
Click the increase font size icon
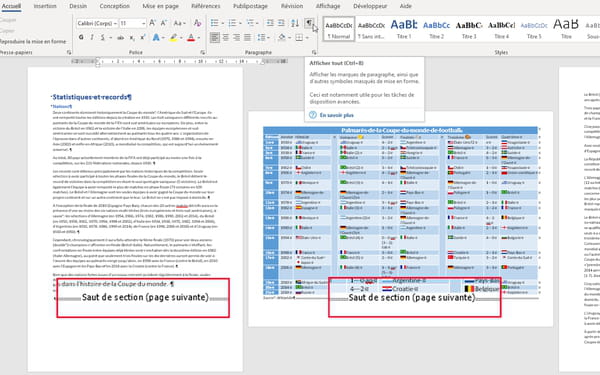[152, 23]
